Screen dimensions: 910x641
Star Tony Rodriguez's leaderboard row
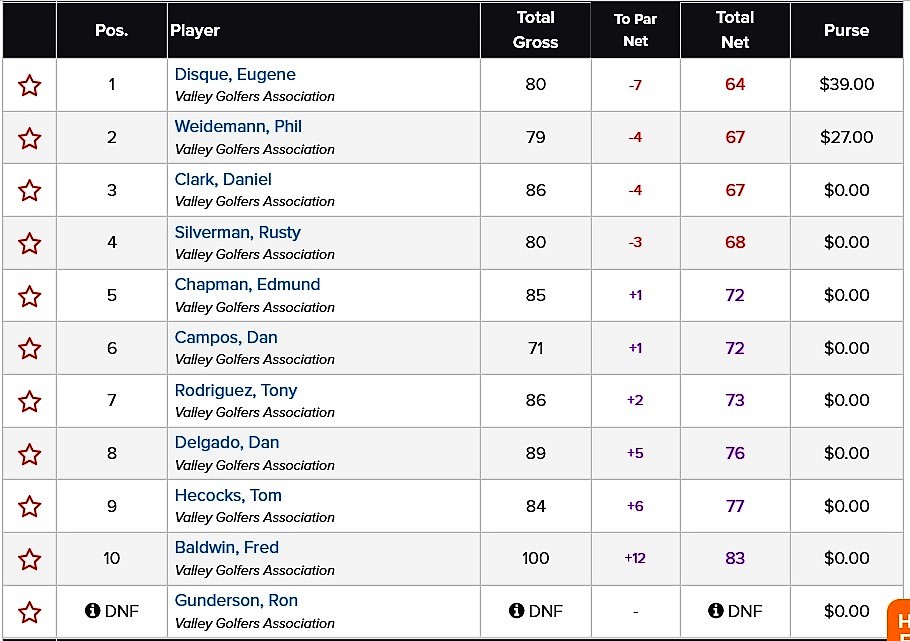[30, 401]
